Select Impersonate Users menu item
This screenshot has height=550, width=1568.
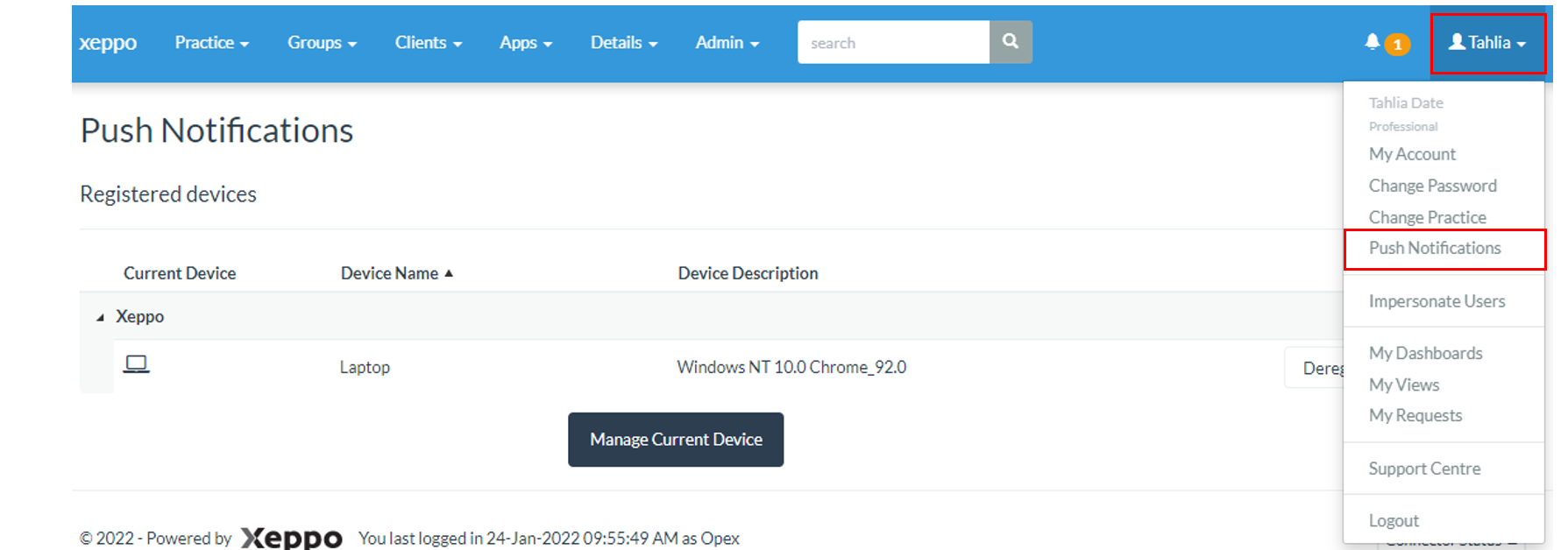pyautogui.click(x=1437, y=301)
